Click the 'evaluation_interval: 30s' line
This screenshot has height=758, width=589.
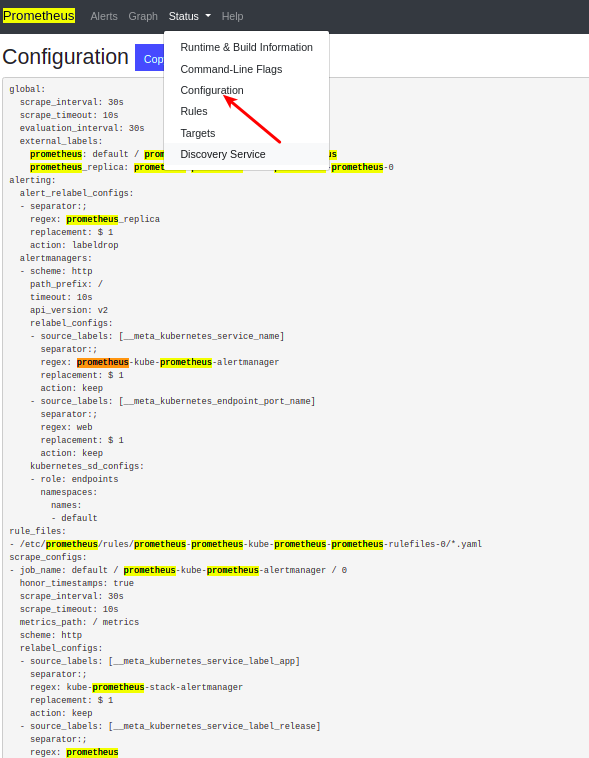82,128
